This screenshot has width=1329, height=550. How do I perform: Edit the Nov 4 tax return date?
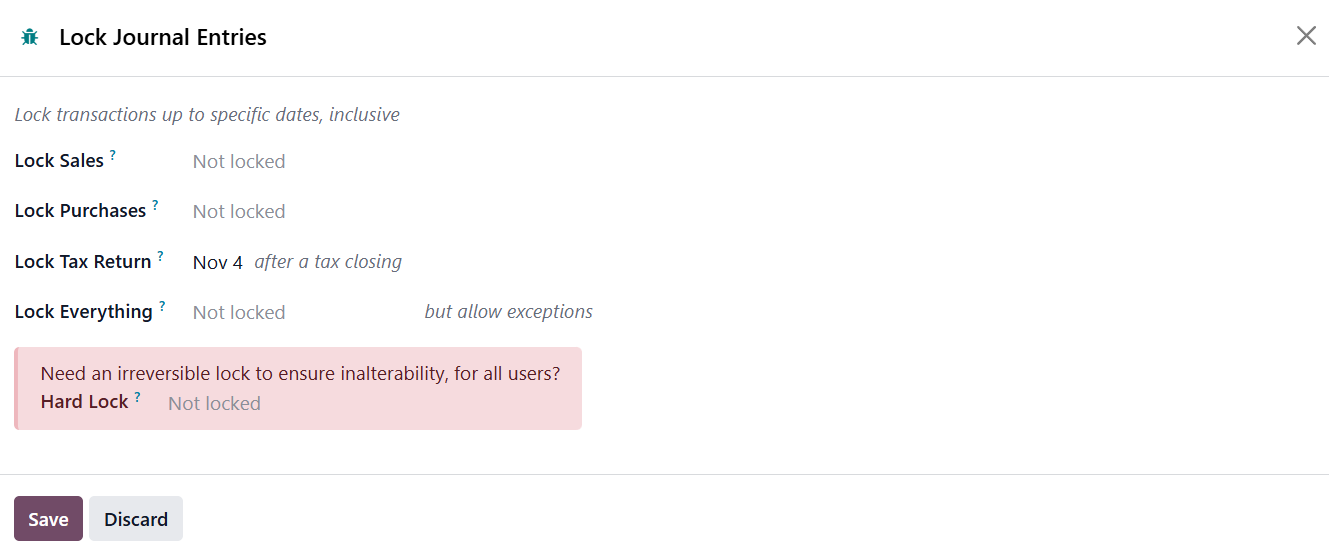point(218,262)
